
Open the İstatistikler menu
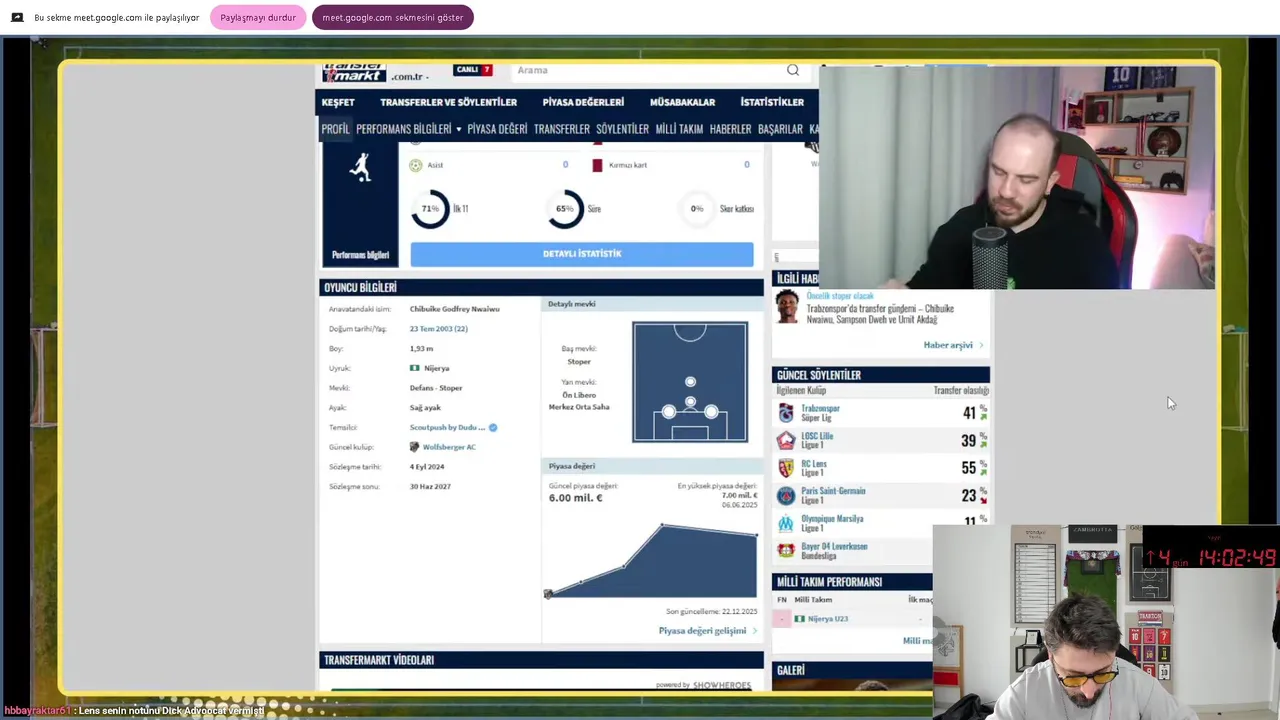coord(772,102)
